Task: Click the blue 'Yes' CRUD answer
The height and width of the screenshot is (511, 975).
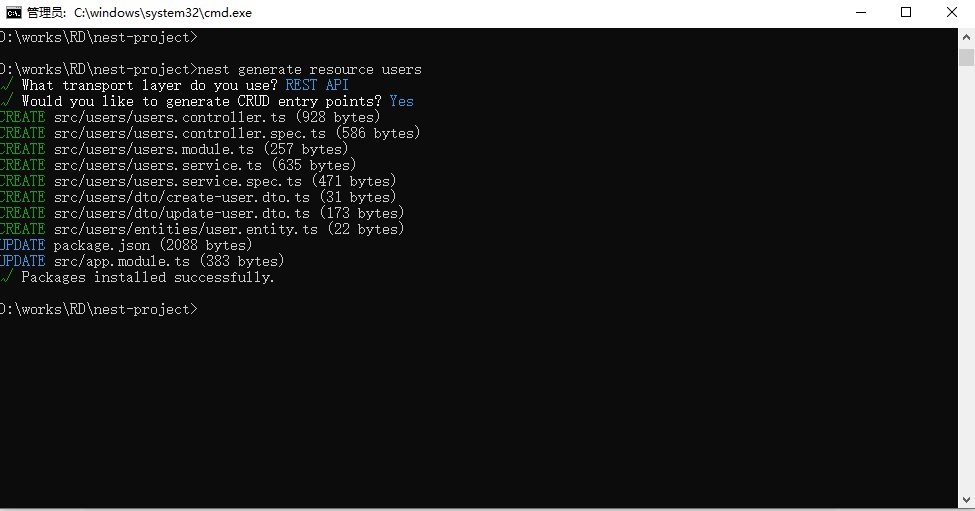Action: point(401,102)
